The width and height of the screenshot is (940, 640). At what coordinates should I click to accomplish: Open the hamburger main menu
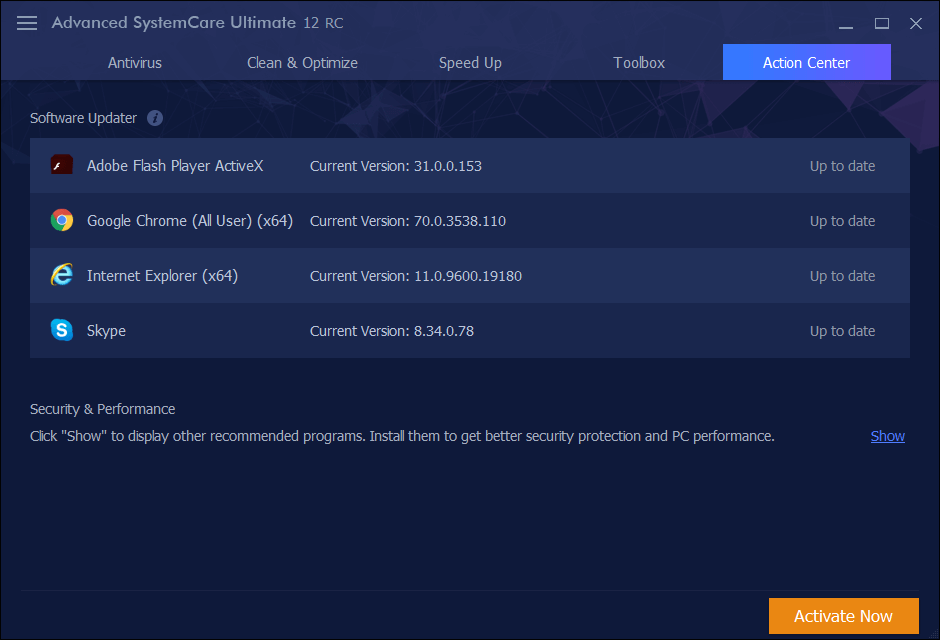pyautogui.click(x=27, y=23)
